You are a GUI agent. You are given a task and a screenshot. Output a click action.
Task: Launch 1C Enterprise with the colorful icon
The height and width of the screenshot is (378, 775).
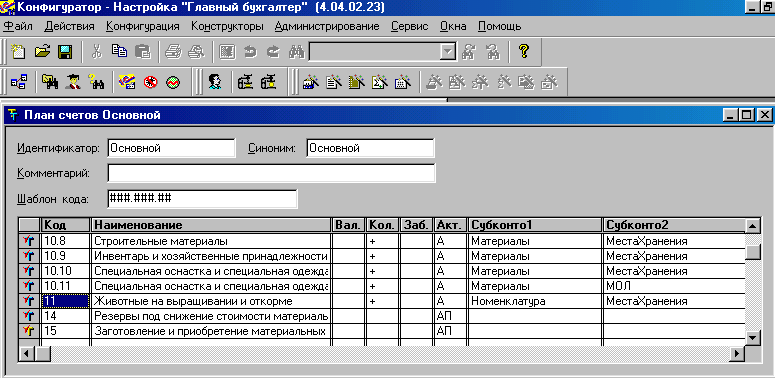pos(128,82)
